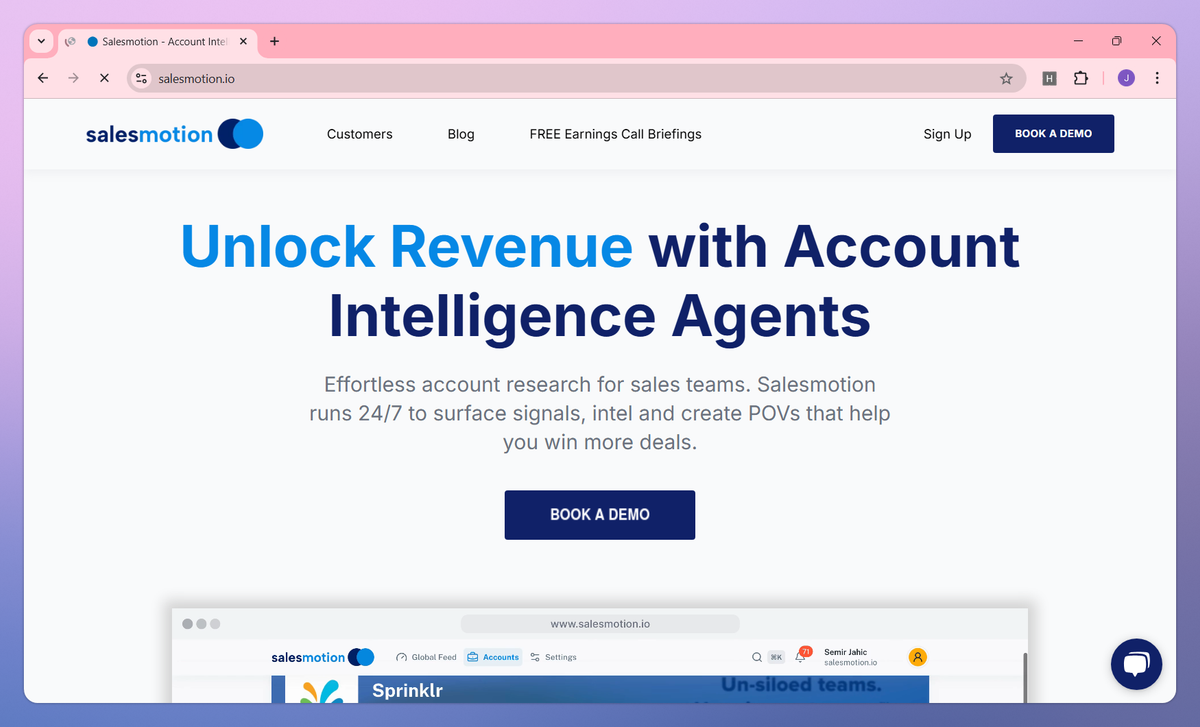1200x727 pixels.
Task: View site information icon in the address bar
Action: [x=142, y=78]
